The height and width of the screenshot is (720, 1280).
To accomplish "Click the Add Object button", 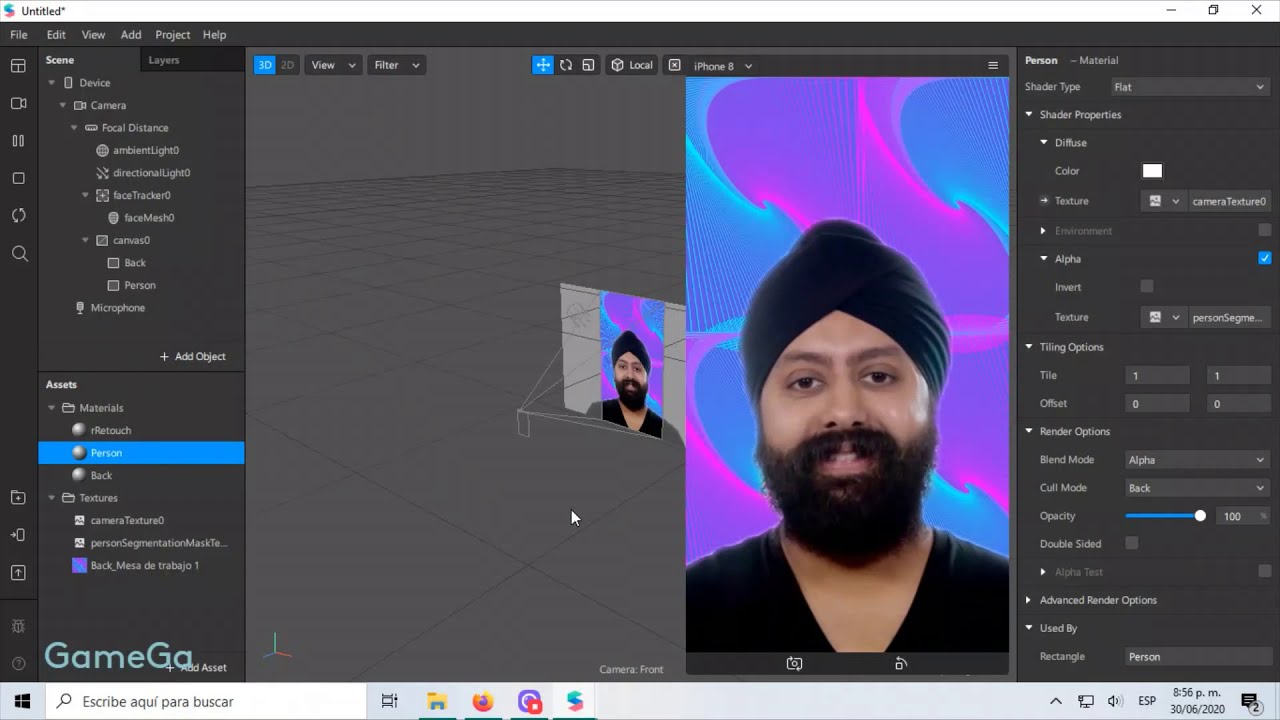I will [x=193, y=356].
